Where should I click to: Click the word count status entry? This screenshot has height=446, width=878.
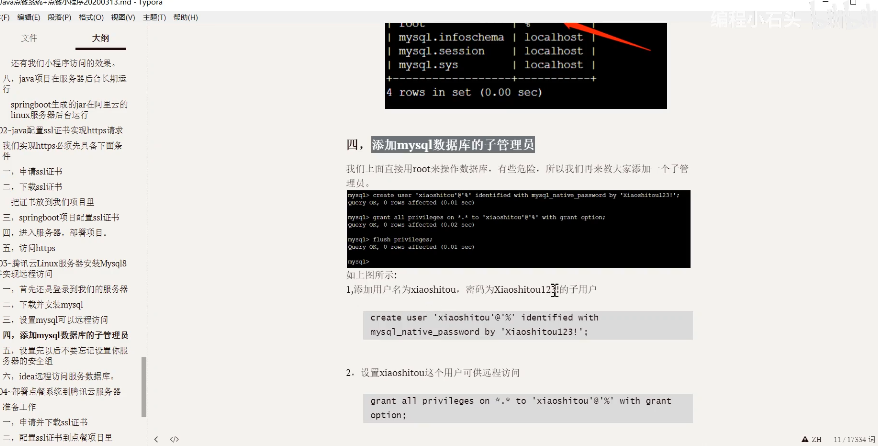pyautogui.click(x=854, y=439)
